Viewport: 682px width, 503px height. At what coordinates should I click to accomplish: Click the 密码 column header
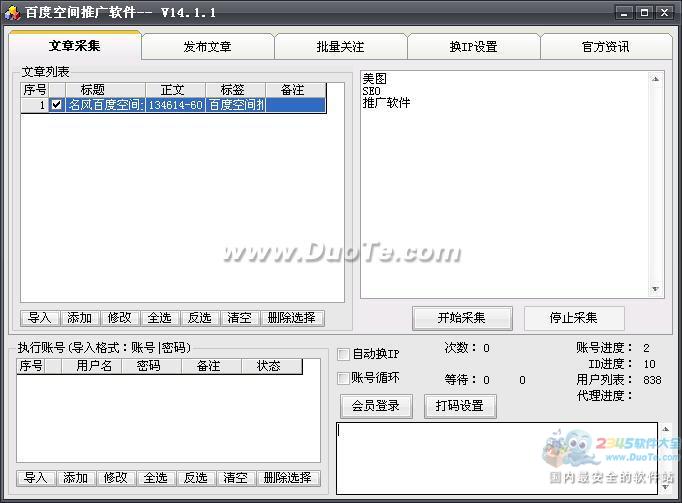pyautogui.click(x=151, y=366)
